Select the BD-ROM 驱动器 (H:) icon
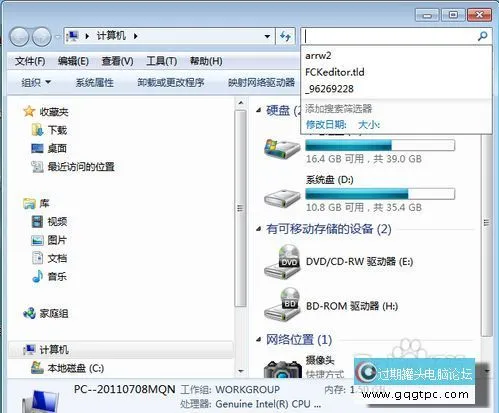Screen dimensions: 499x413 [x=282, y=305]
